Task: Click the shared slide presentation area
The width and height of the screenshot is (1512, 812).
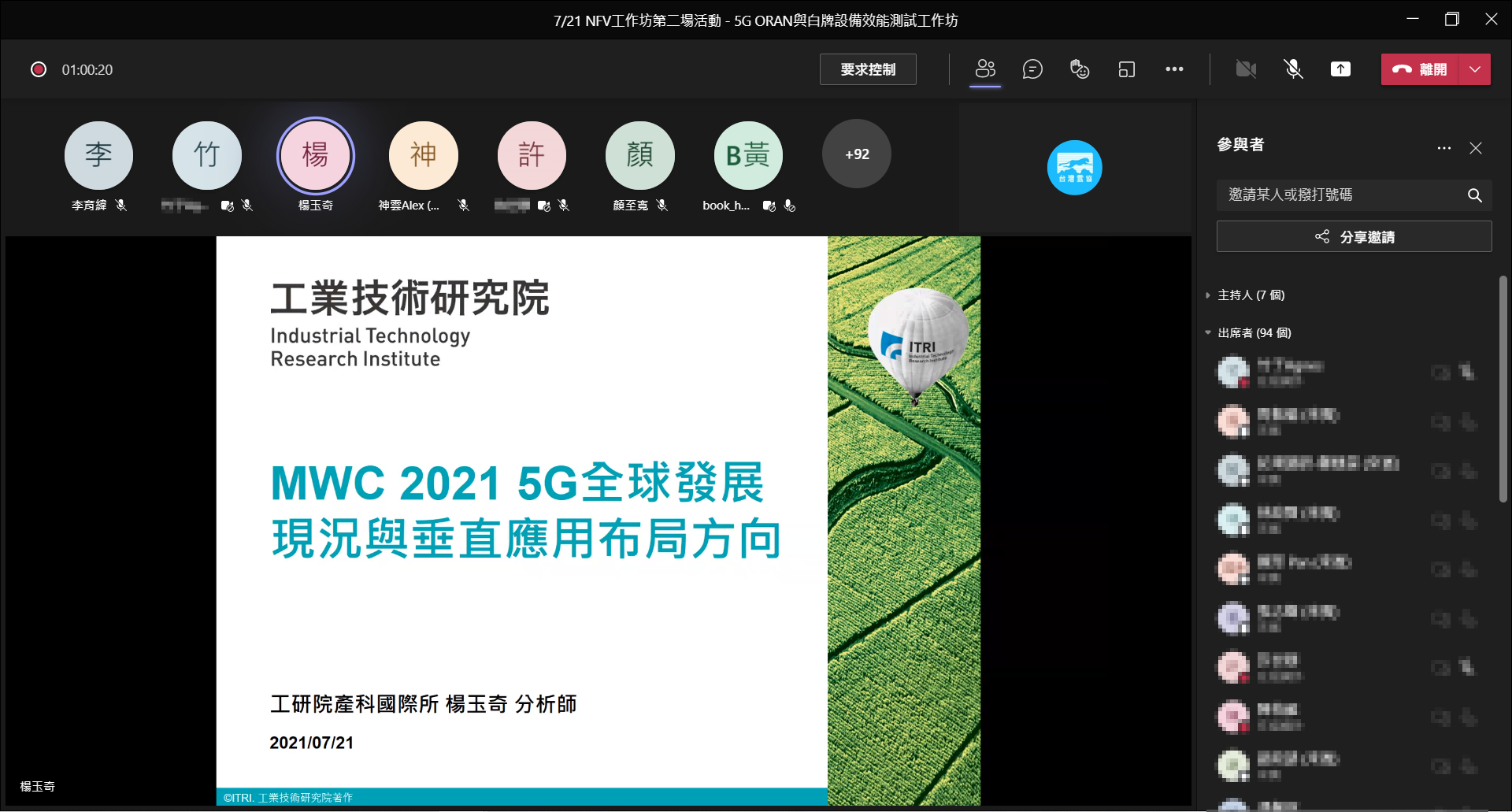Action: (598, 521)
